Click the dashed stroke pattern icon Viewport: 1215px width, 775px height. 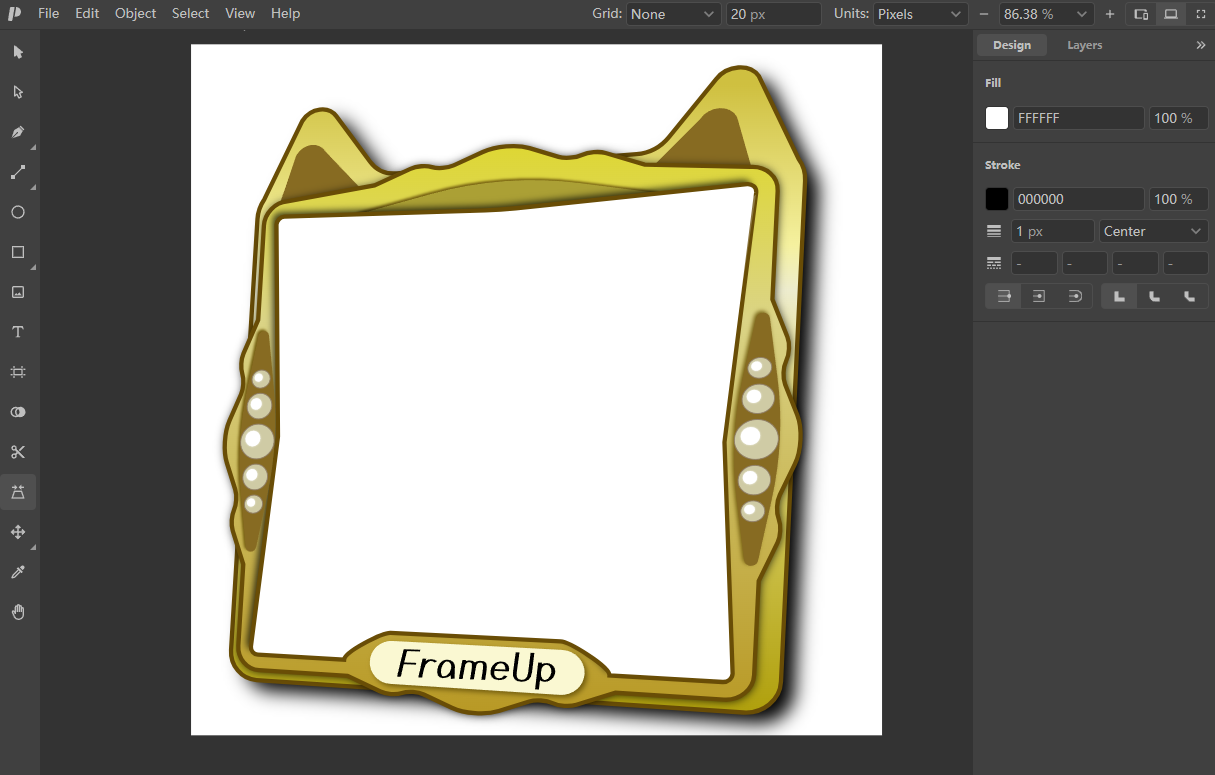(994, 263)
